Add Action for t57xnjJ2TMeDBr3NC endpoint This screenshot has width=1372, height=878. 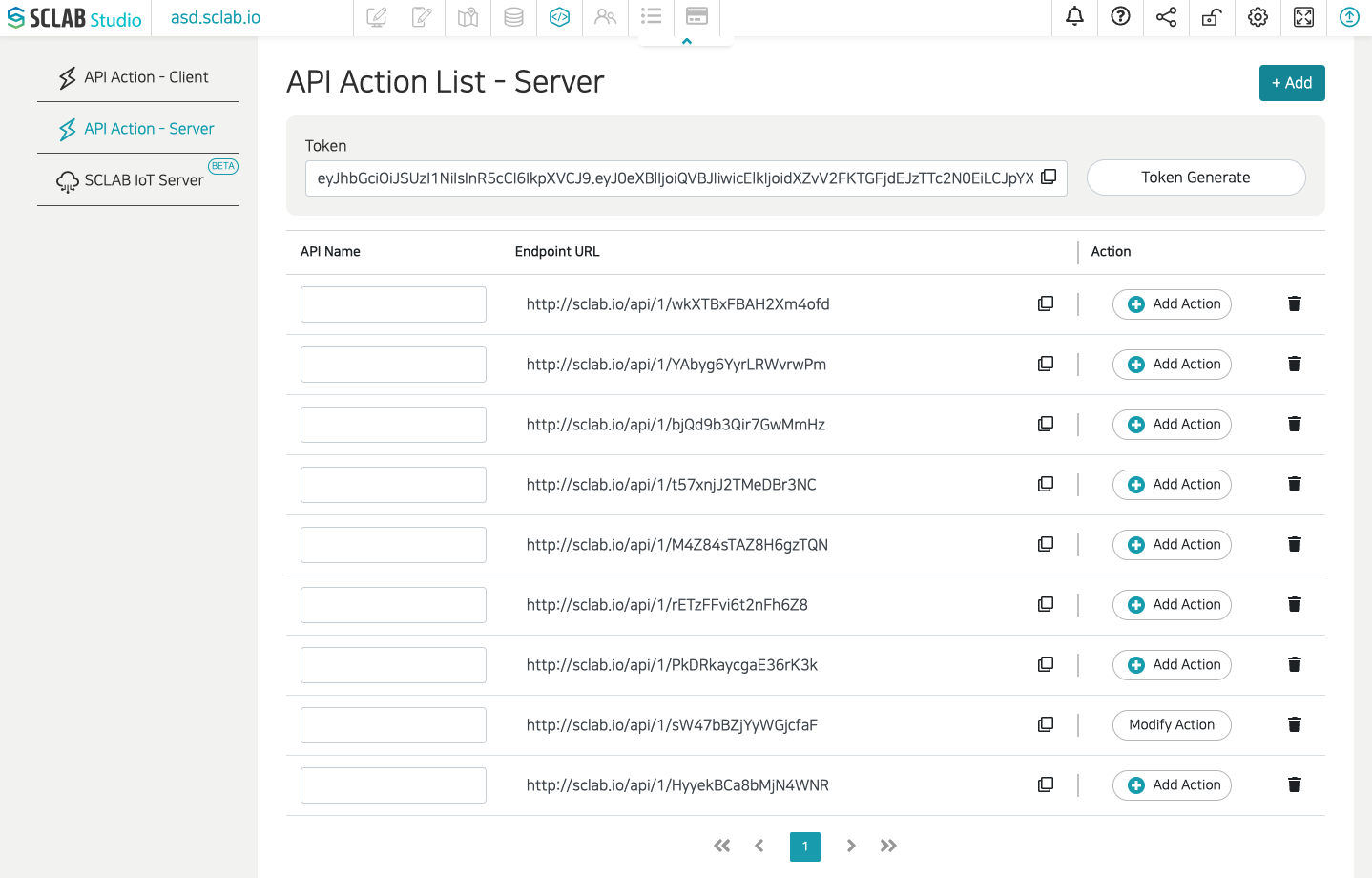[x=1172, y=485]
